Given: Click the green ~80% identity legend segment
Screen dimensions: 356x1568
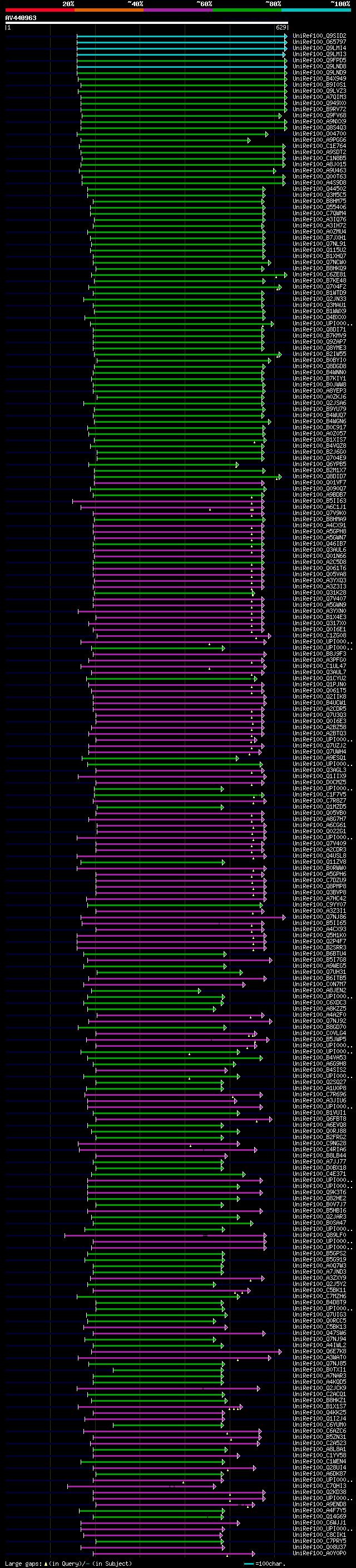Looking at the screenshot, I should [x=247, y=10].
